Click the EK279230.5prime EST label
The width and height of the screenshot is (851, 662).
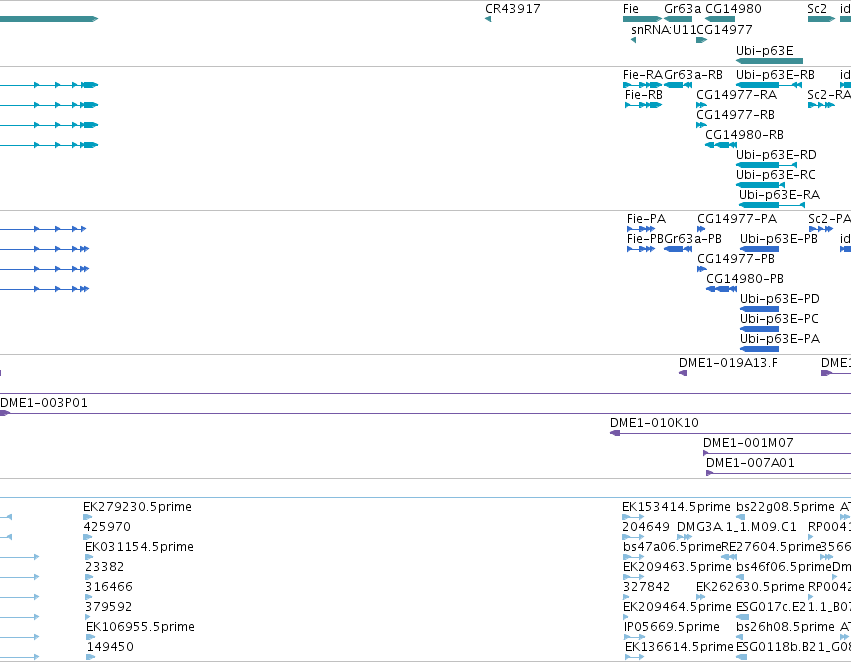[137, 507]
